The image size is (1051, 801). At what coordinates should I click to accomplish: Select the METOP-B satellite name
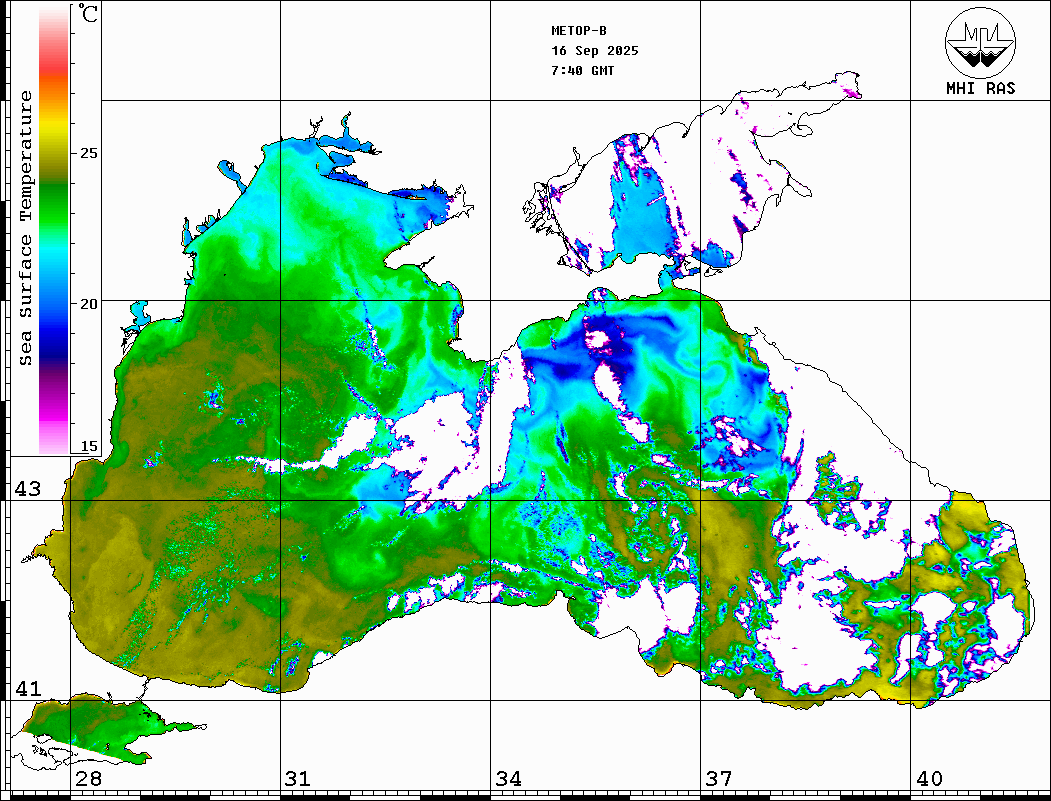click(x=578, y=31)
